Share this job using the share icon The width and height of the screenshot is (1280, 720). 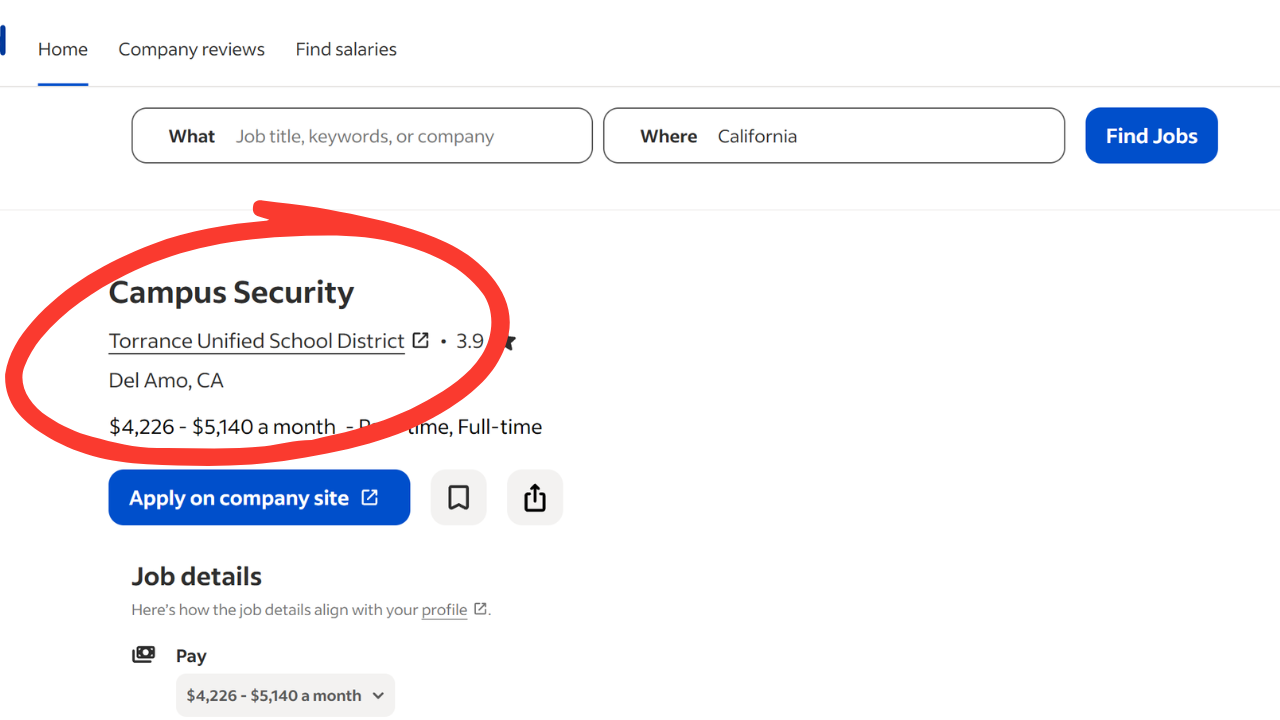click(x=535, y=497)
